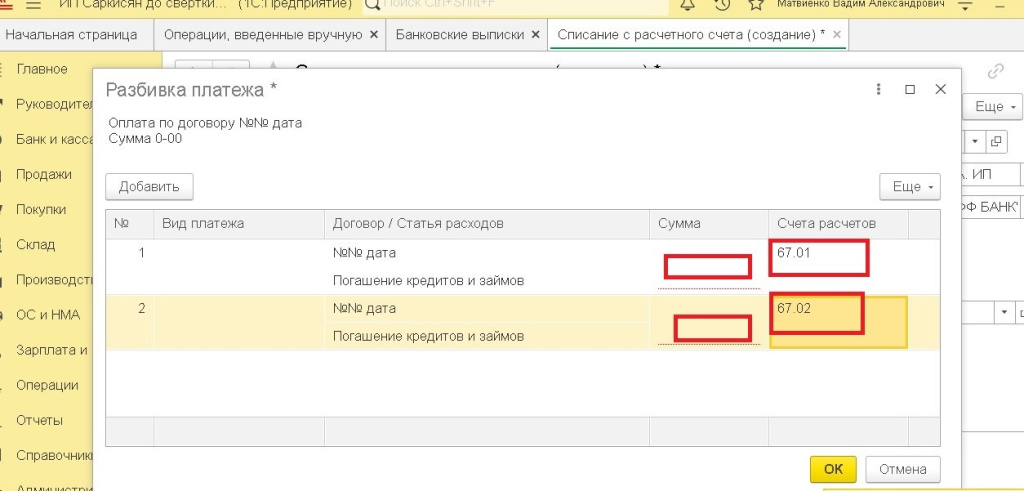Open the Справочники section
1024x491 pixels.
55,455
